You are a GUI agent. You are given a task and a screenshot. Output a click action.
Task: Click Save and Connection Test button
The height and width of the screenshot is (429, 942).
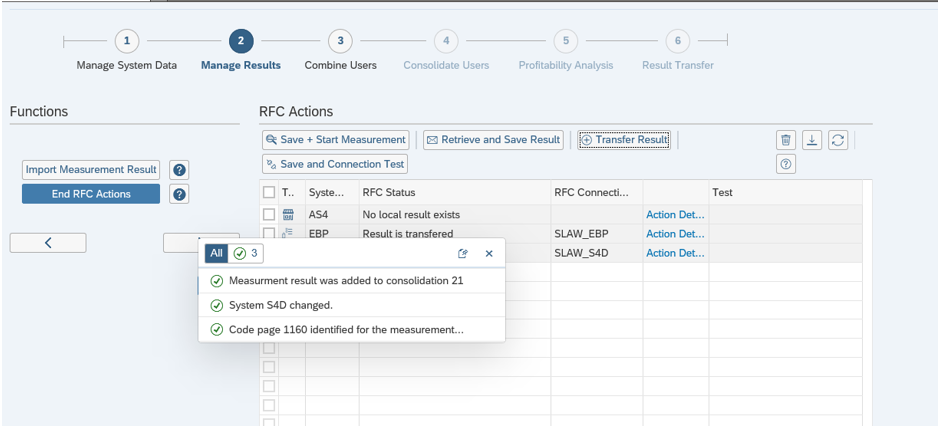(335, 164)
